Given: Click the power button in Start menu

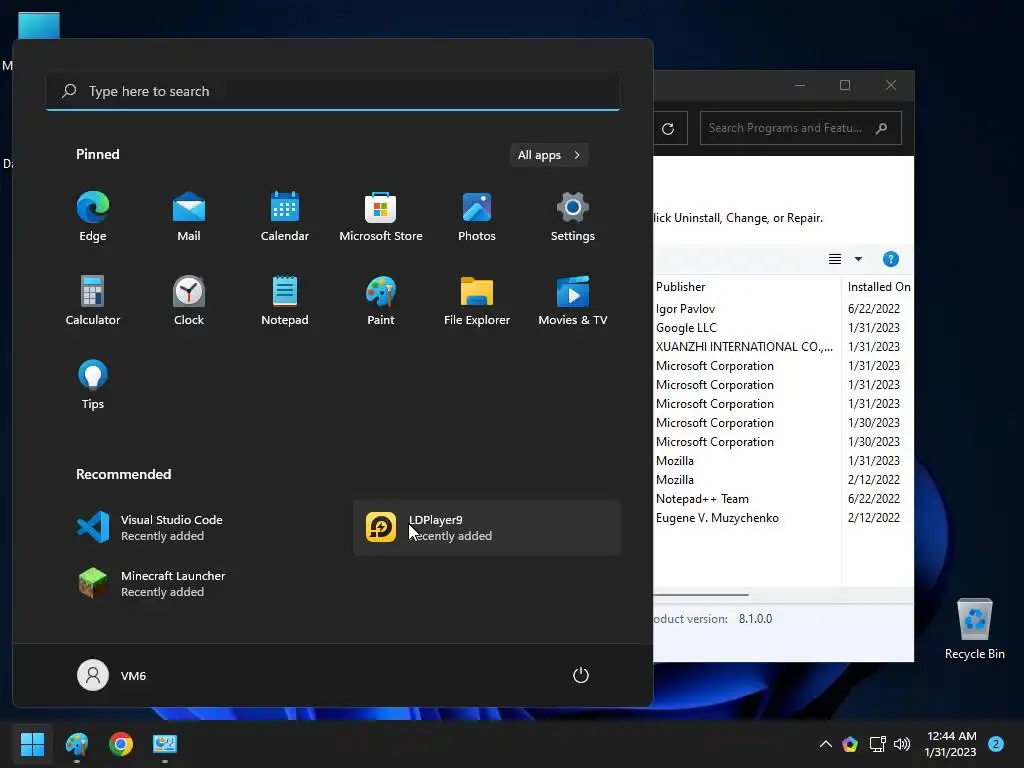Looking at the screenshot, I should coord(581,675).
